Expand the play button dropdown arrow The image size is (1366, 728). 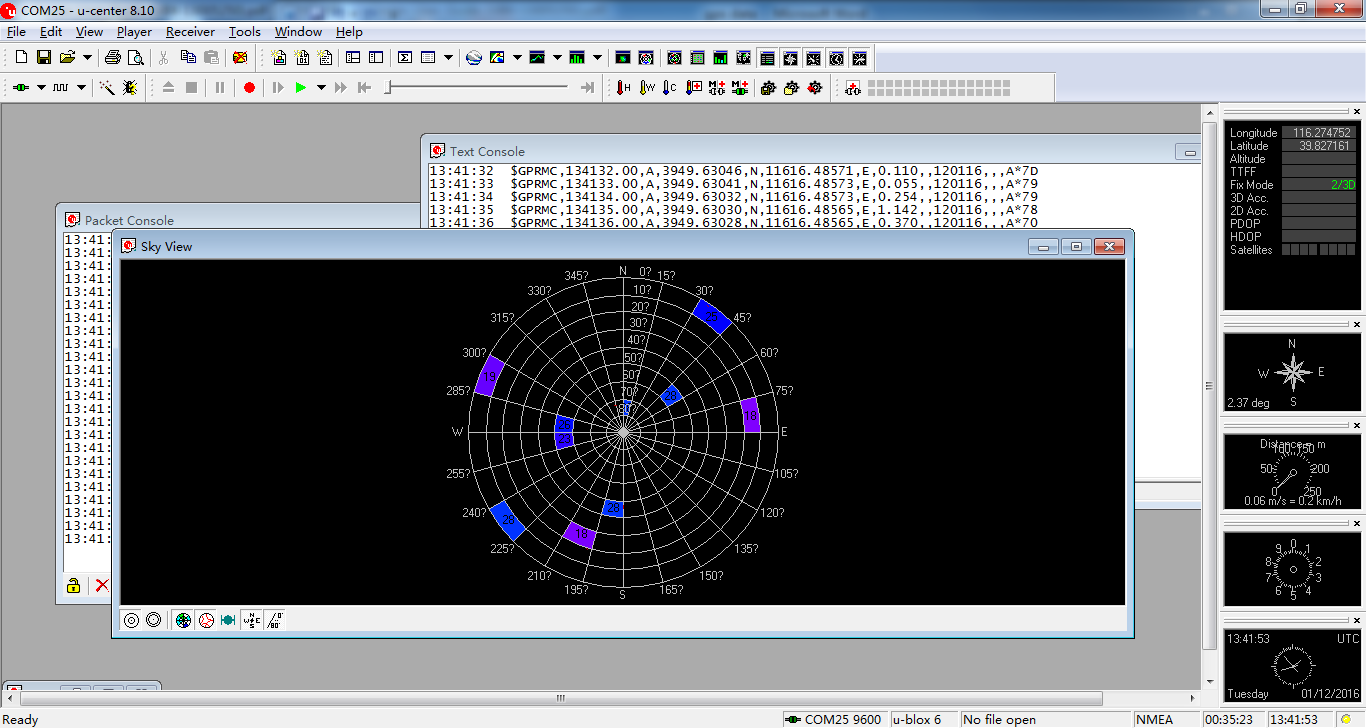click(321, 88)
